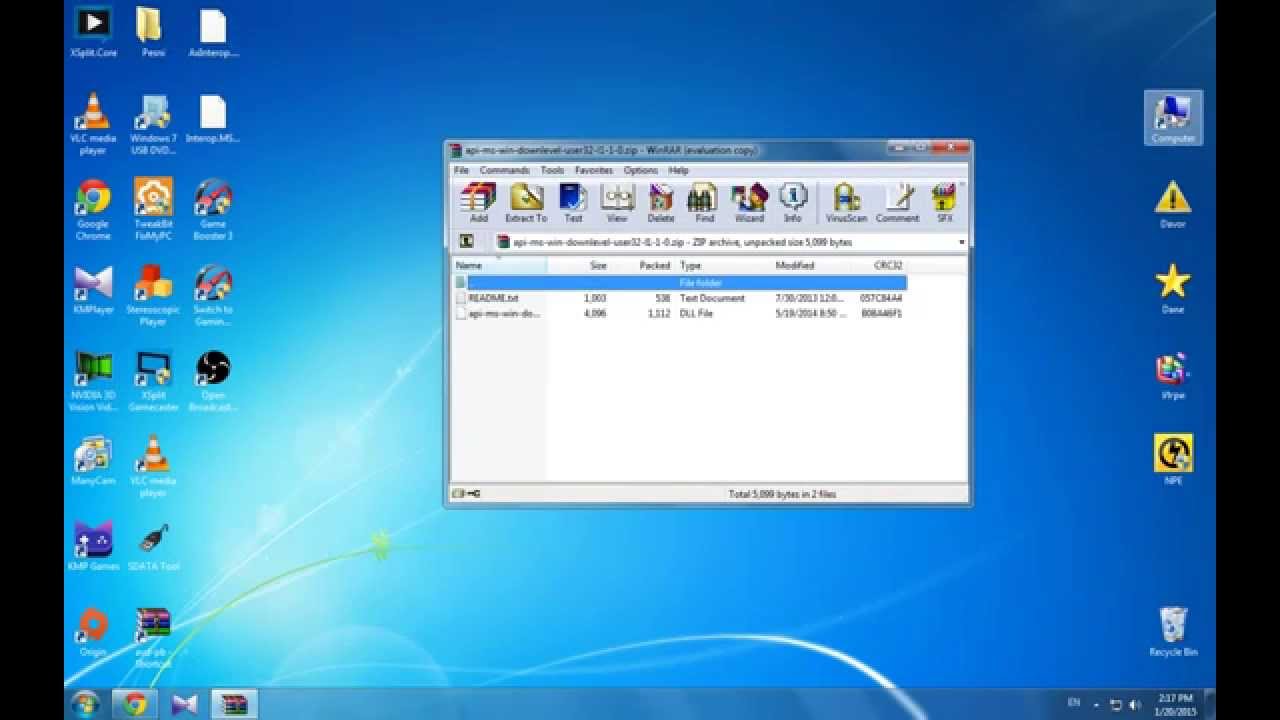Select ManyCam desktop icon
1280x720 pixels.
pyautogui.click(x=93, y=461)
